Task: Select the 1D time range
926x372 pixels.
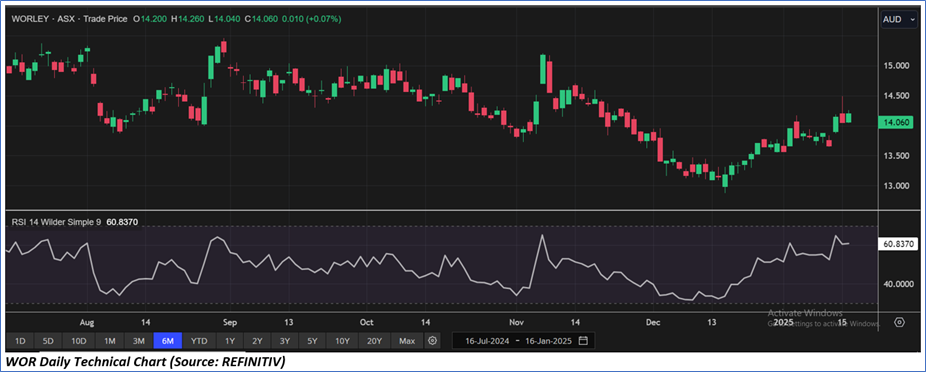Action: pyautogui.click(x=20, y=341)
